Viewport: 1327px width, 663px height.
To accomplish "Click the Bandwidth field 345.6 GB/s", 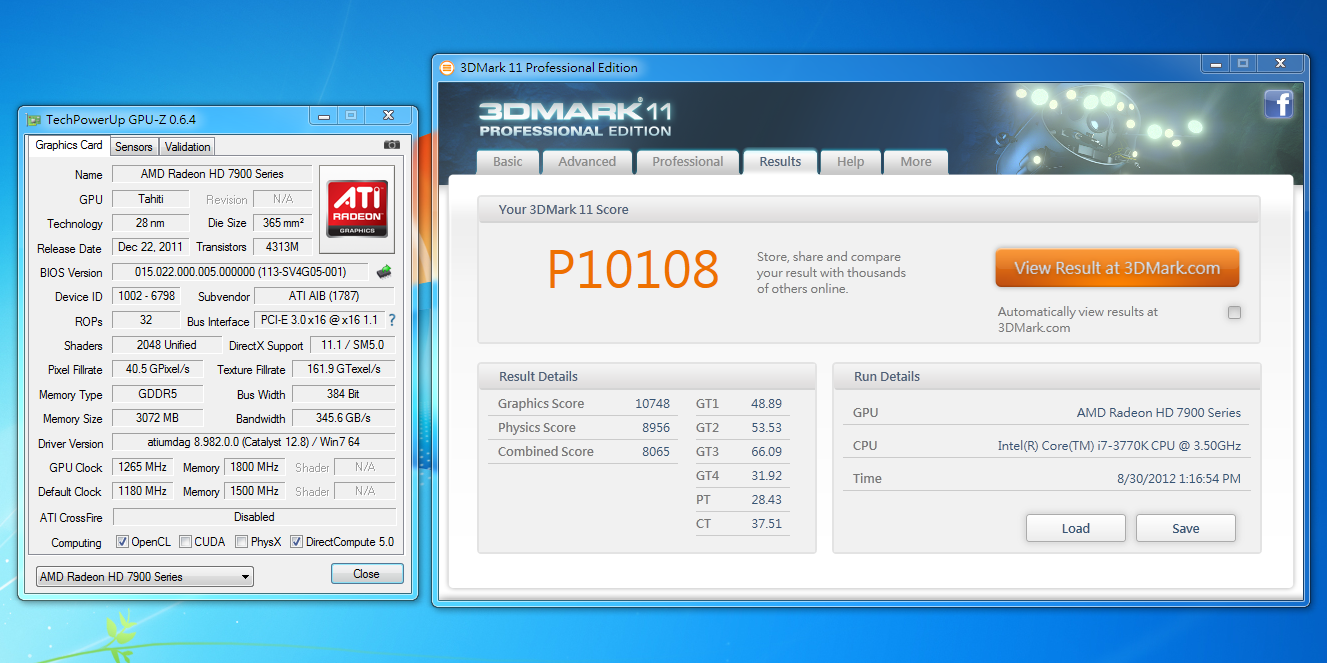I will pos(343,418).
